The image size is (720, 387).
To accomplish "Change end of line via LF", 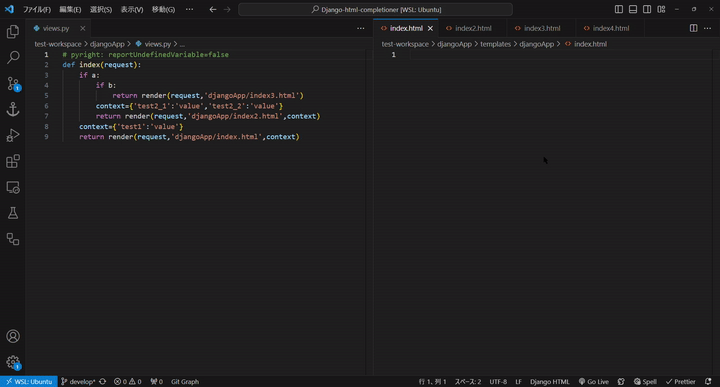I will 518,381.
